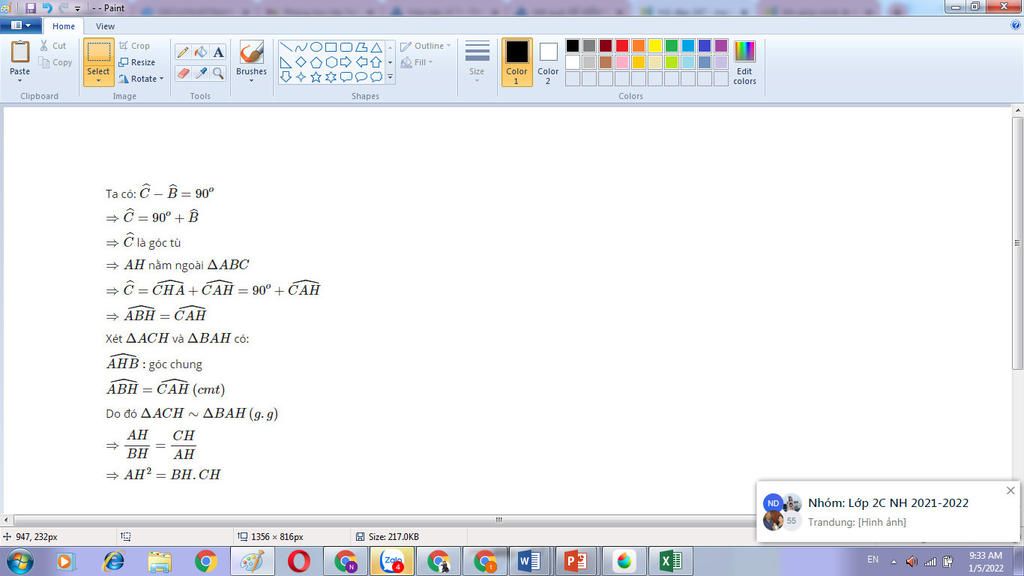Open the Brushes dropdown

[x=251, y=78]
